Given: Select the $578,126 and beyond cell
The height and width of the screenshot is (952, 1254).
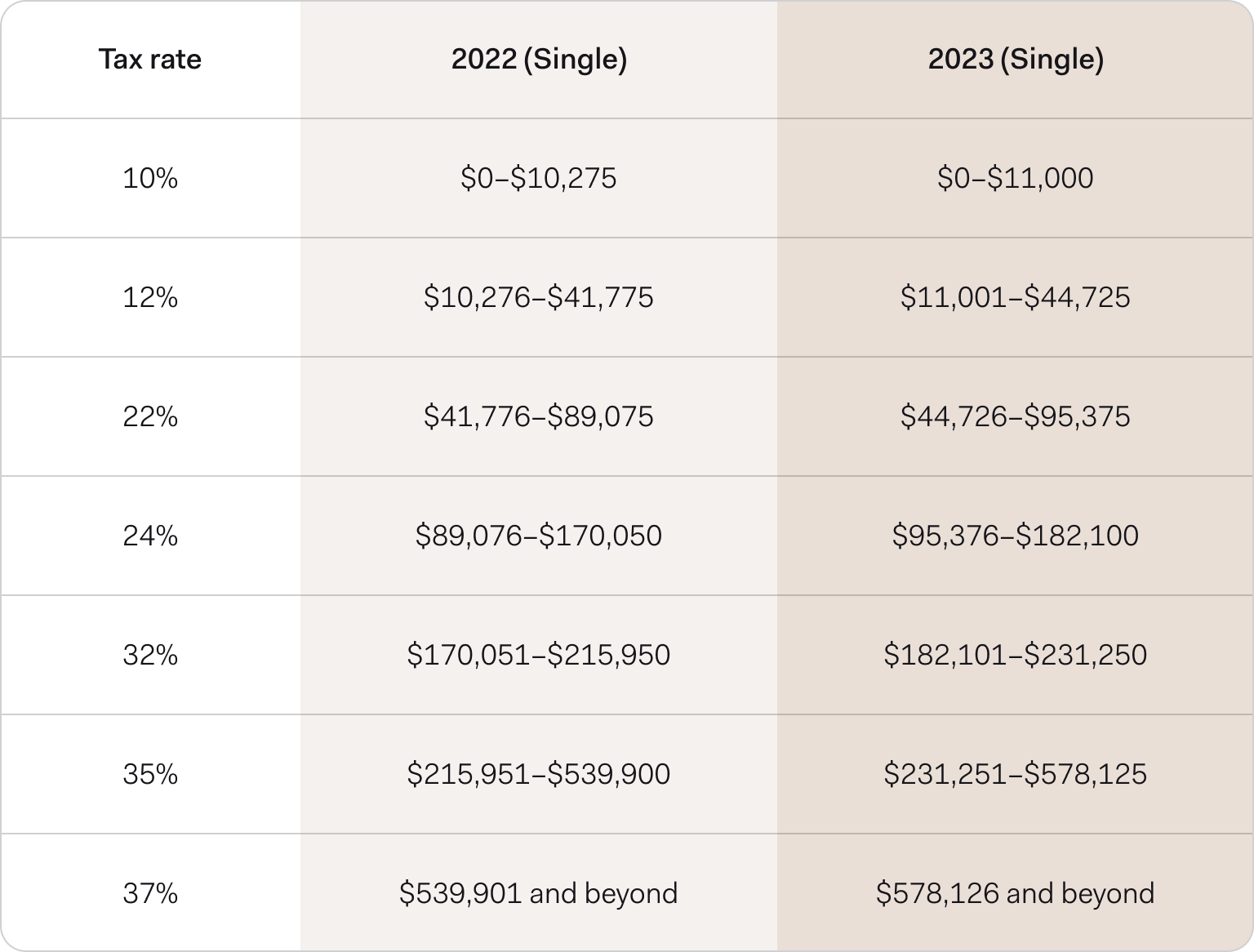Looking at the screenshot, I should pos(1016,893).
